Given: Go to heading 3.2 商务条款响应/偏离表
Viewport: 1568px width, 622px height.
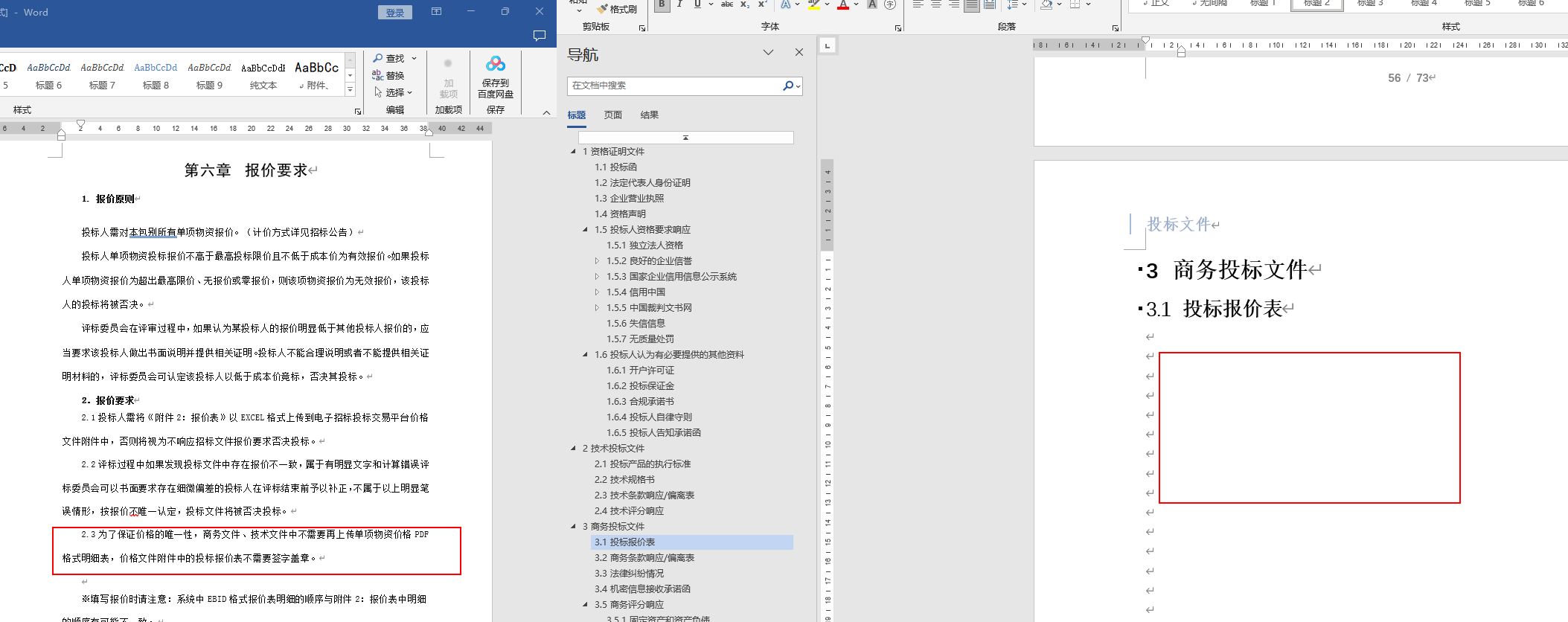Looking at the screenshot, I should pos(644,558).
